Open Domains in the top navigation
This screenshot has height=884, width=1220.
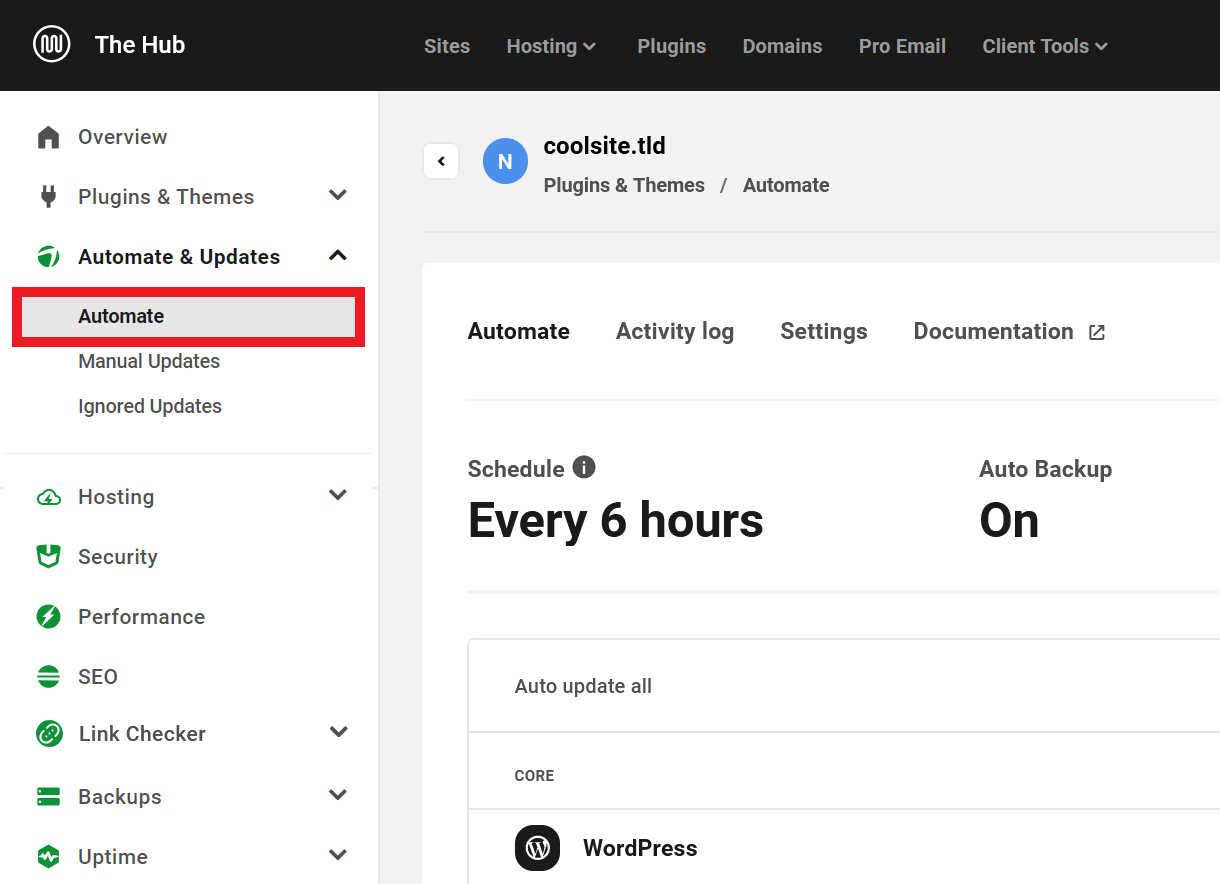pos(782,46)
